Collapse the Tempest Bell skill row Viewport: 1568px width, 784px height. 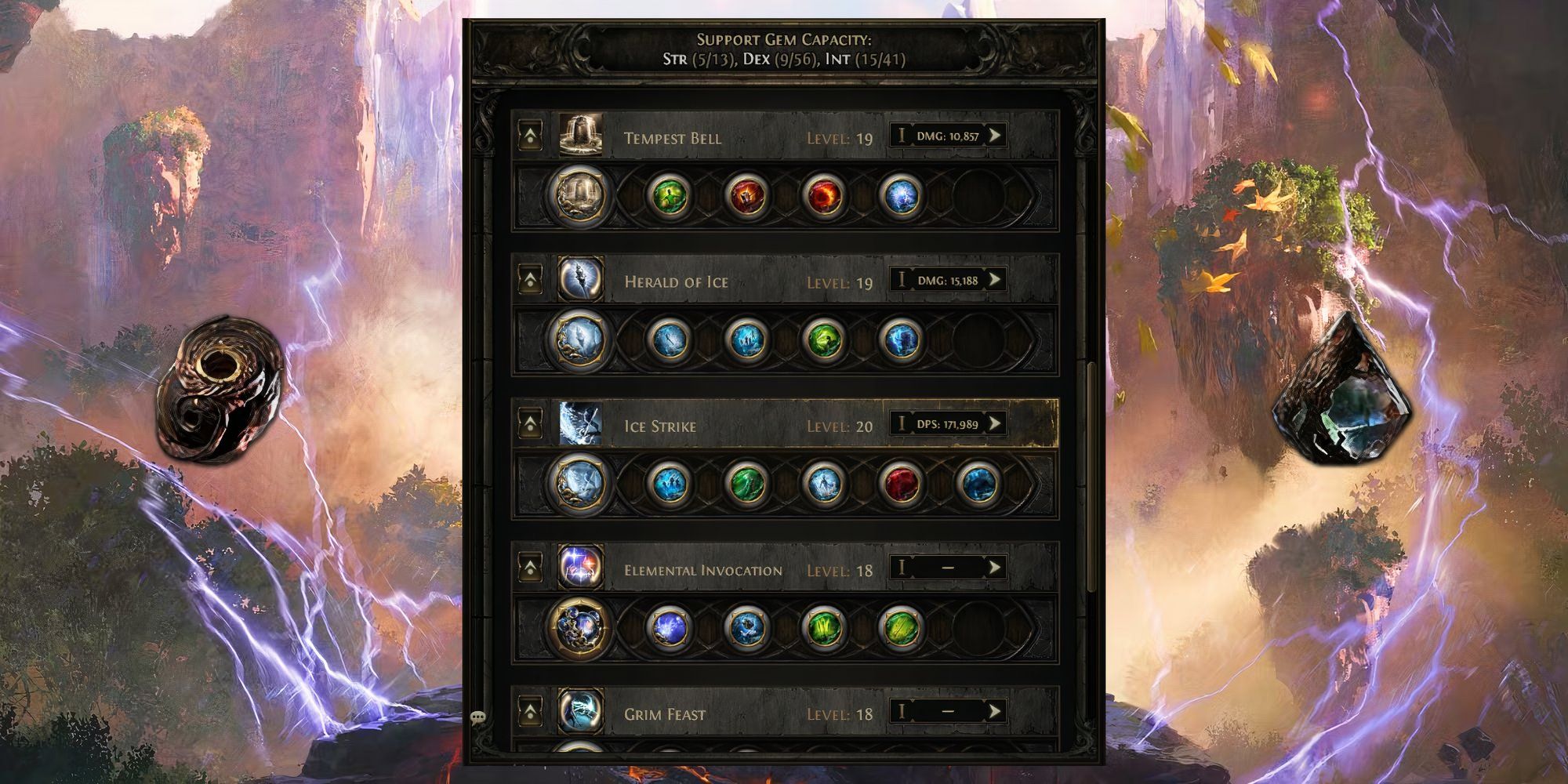(x=531, y=136)
